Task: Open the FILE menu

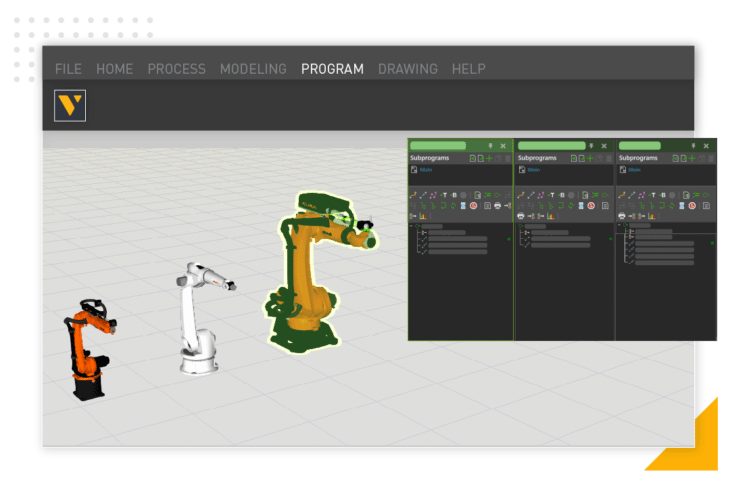Action: point(68,69)
